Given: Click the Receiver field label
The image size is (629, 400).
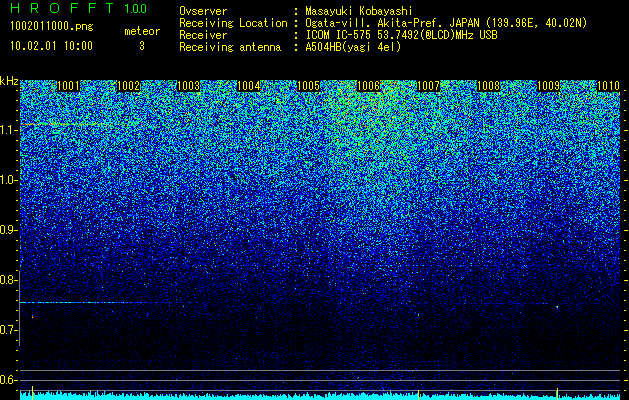Looking at the screenshot, I should point(203,35).
